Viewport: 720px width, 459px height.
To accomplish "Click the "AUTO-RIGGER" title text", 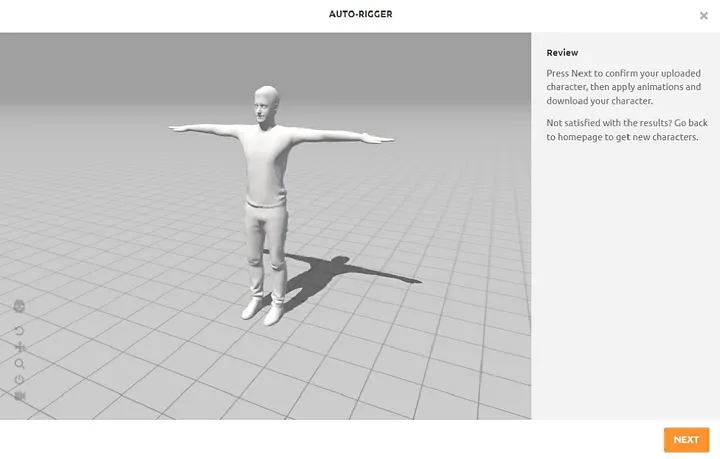I will [360, 14].
